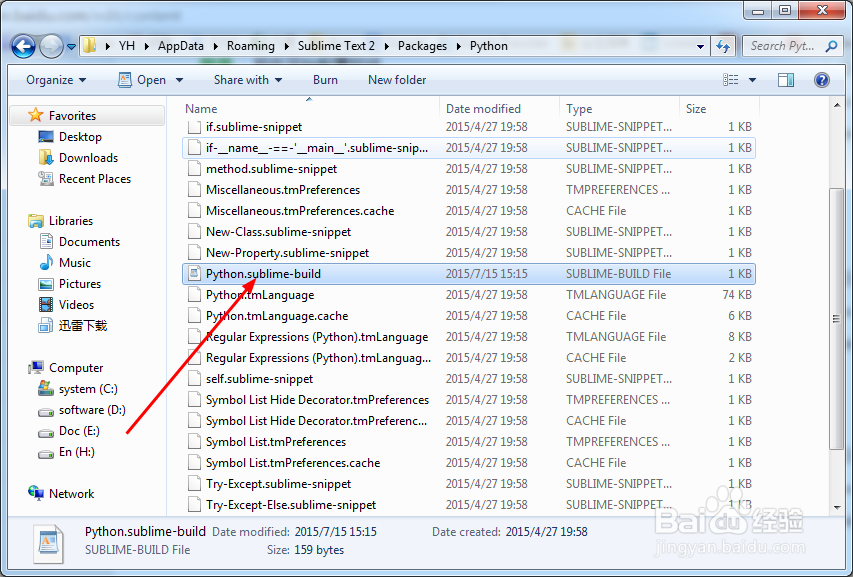
Task: Click the Music library icon
Action: click(46, 263)
